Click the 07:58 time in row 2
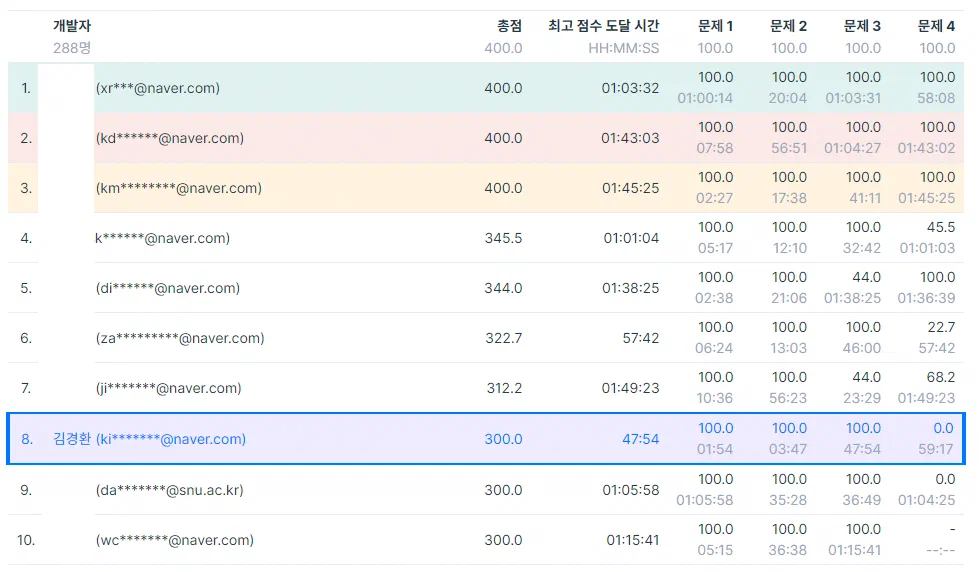 pos(715,148)
